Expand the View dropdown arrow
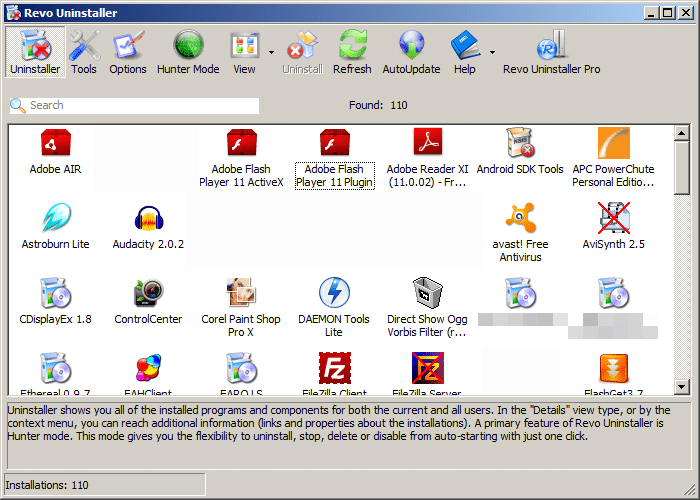The width and height of the screenshot is (700, 500). pos(271,52)
